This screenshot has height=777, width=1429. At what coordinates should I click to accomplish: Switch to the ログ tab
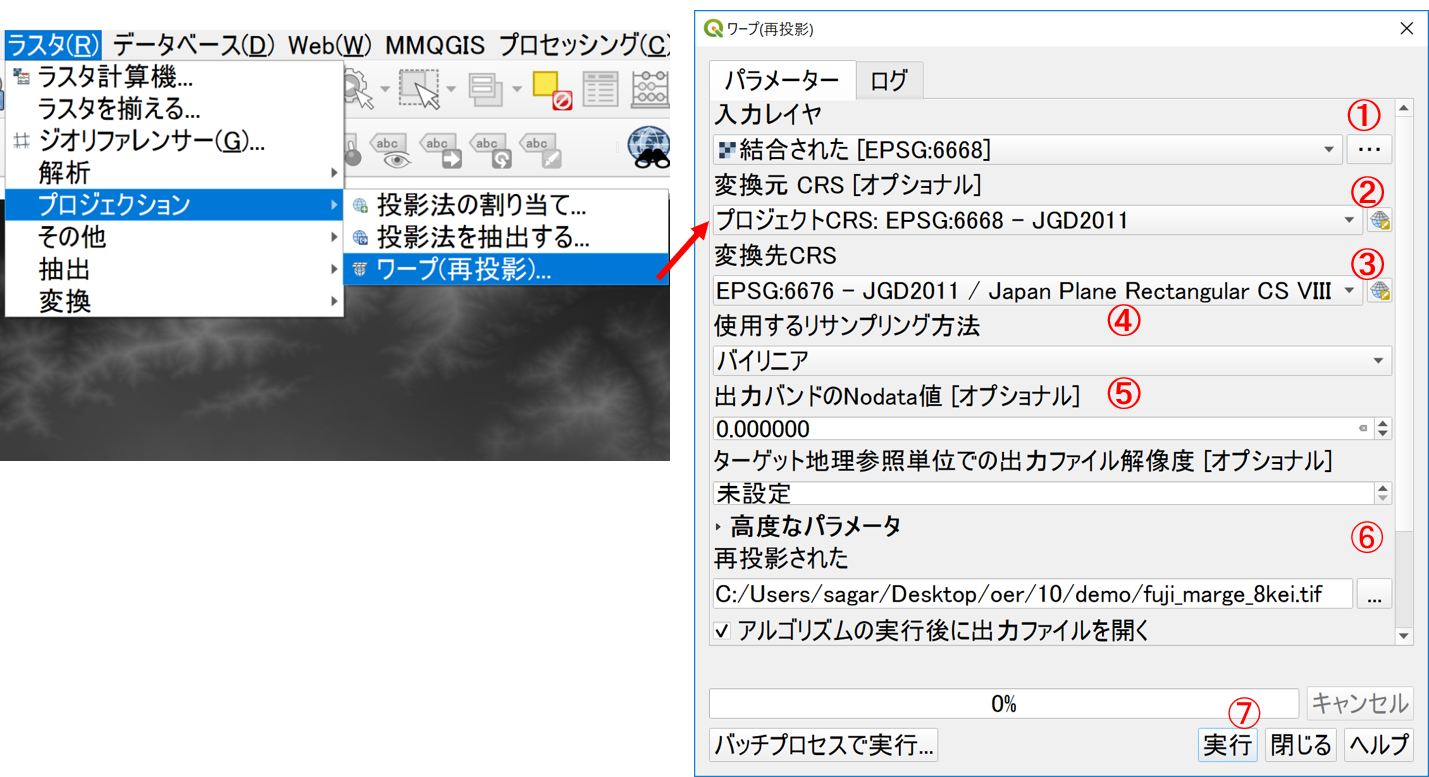[x=889, y=80]
